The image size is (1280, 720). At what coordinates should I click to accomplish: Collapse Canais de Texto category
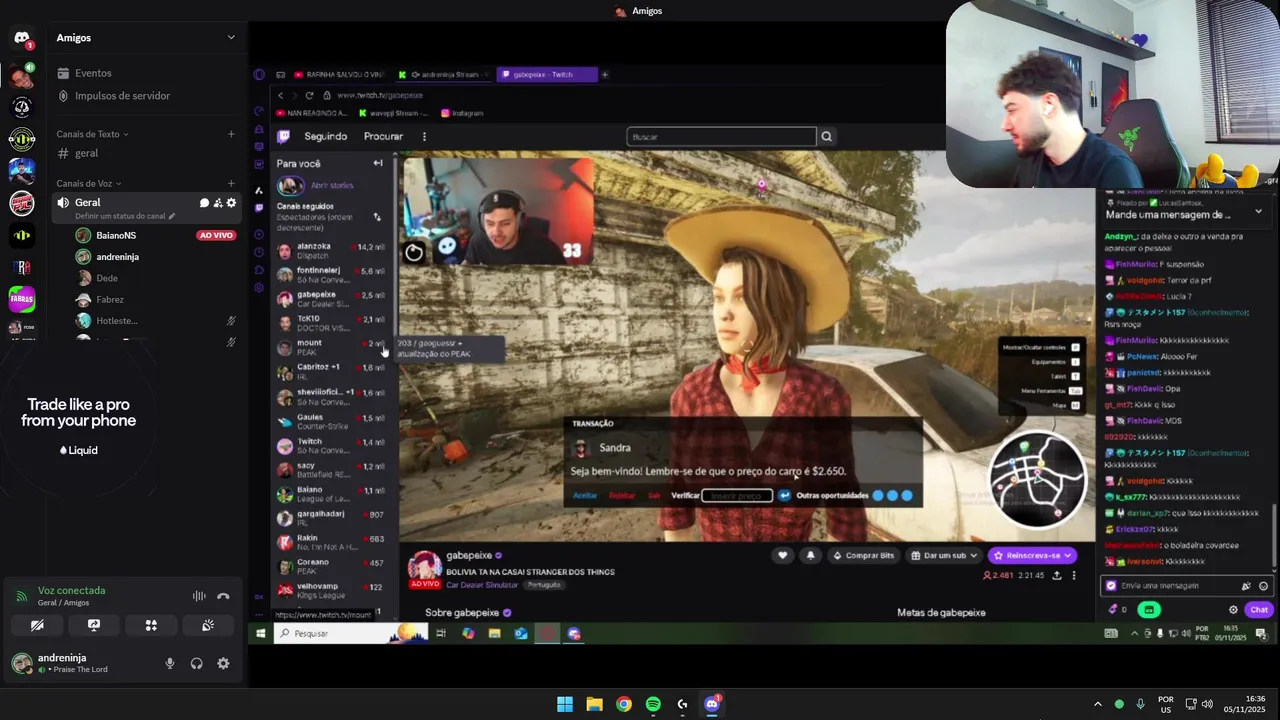pyautogui.click(x=92, y=134)
